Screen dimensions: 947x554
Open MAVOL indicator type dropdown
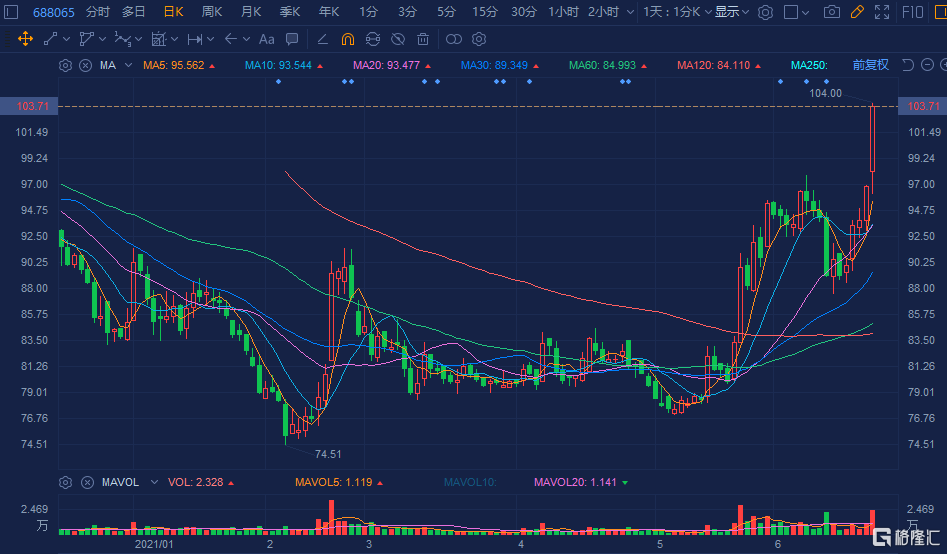click(x=154, y=482)
